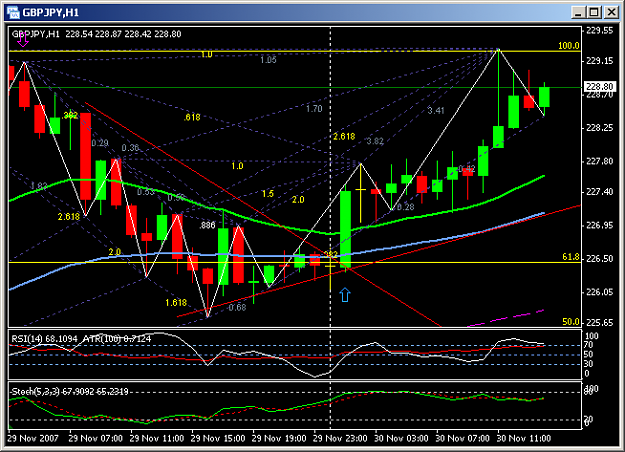
Task: Click the GBPJPY,H1 title bar text
Action: (x=51, y=12)
